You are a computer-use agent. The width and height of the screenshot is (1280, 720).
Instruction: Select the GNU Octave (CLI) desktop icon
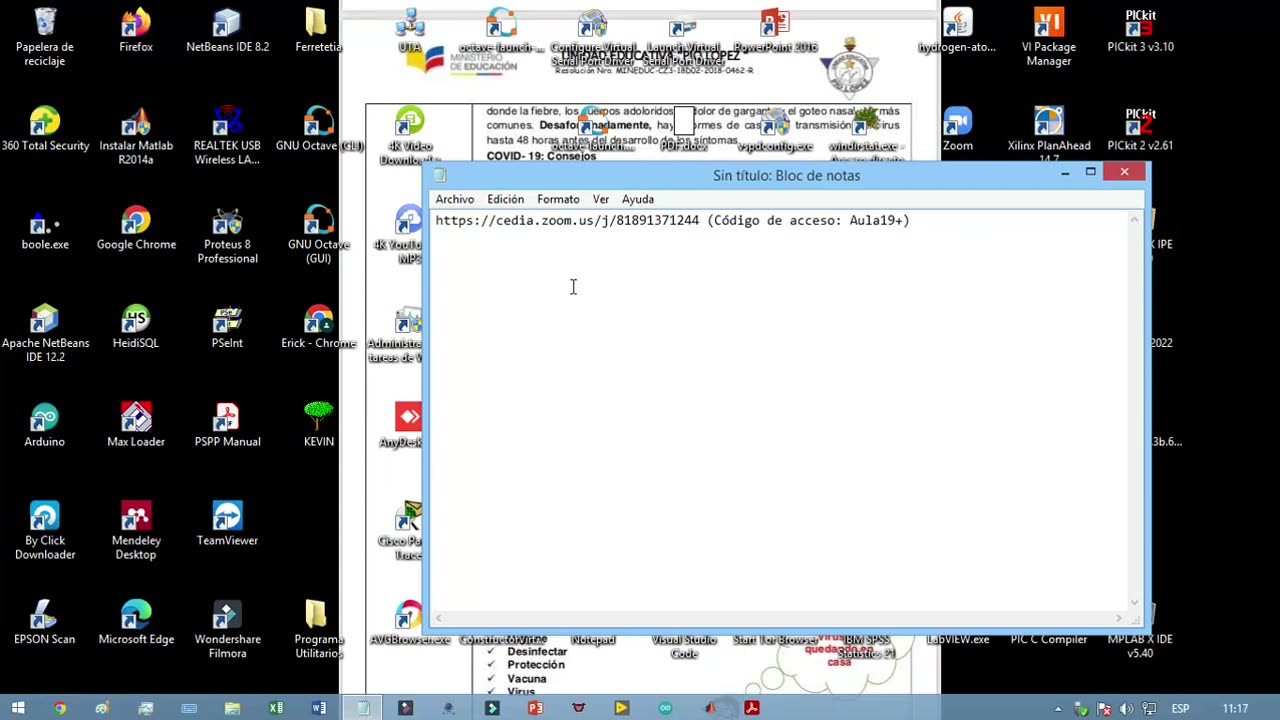tap(319, 129)
